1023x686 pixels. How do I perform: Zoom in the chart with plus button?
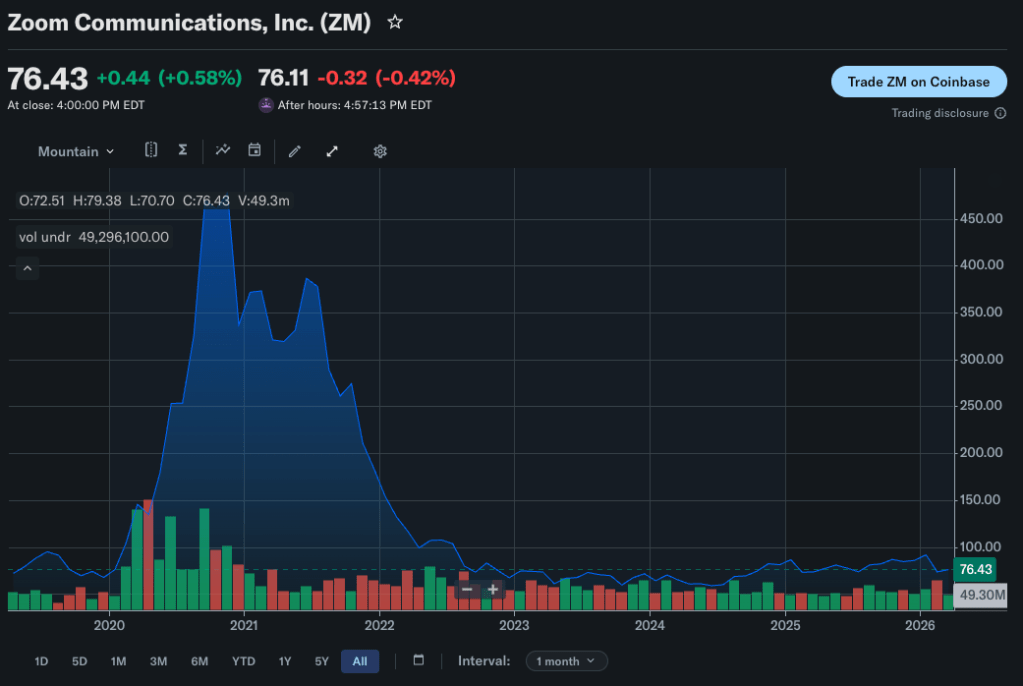[x=493, y=589]
